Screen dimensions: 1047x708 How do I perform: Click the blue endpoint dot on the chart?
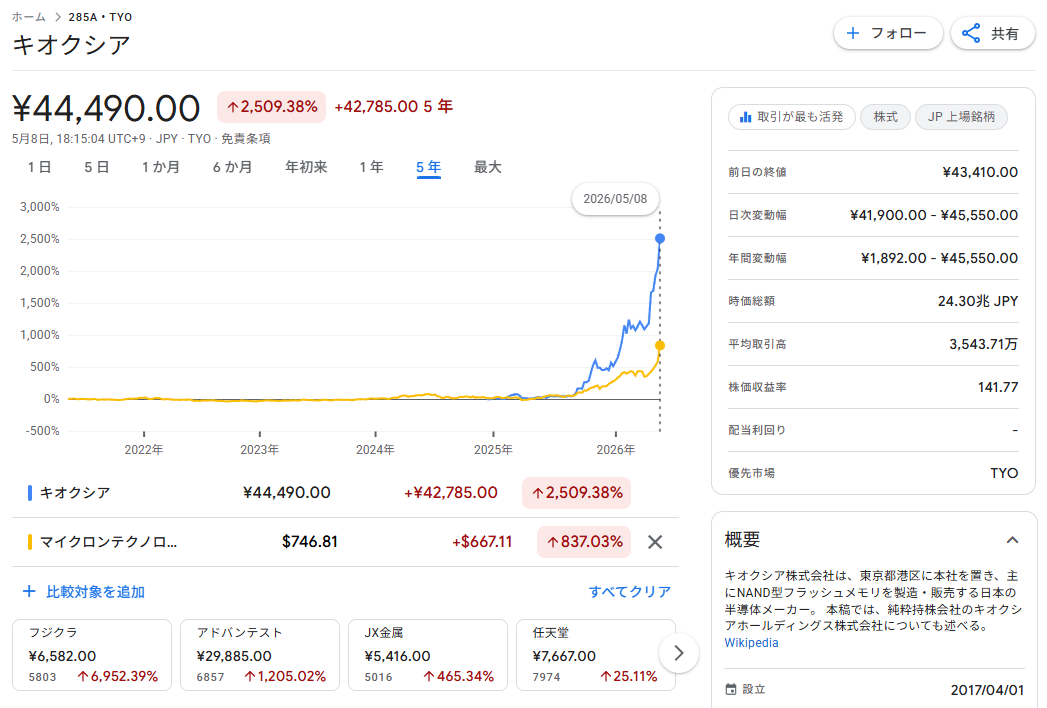tap(660, 238)
